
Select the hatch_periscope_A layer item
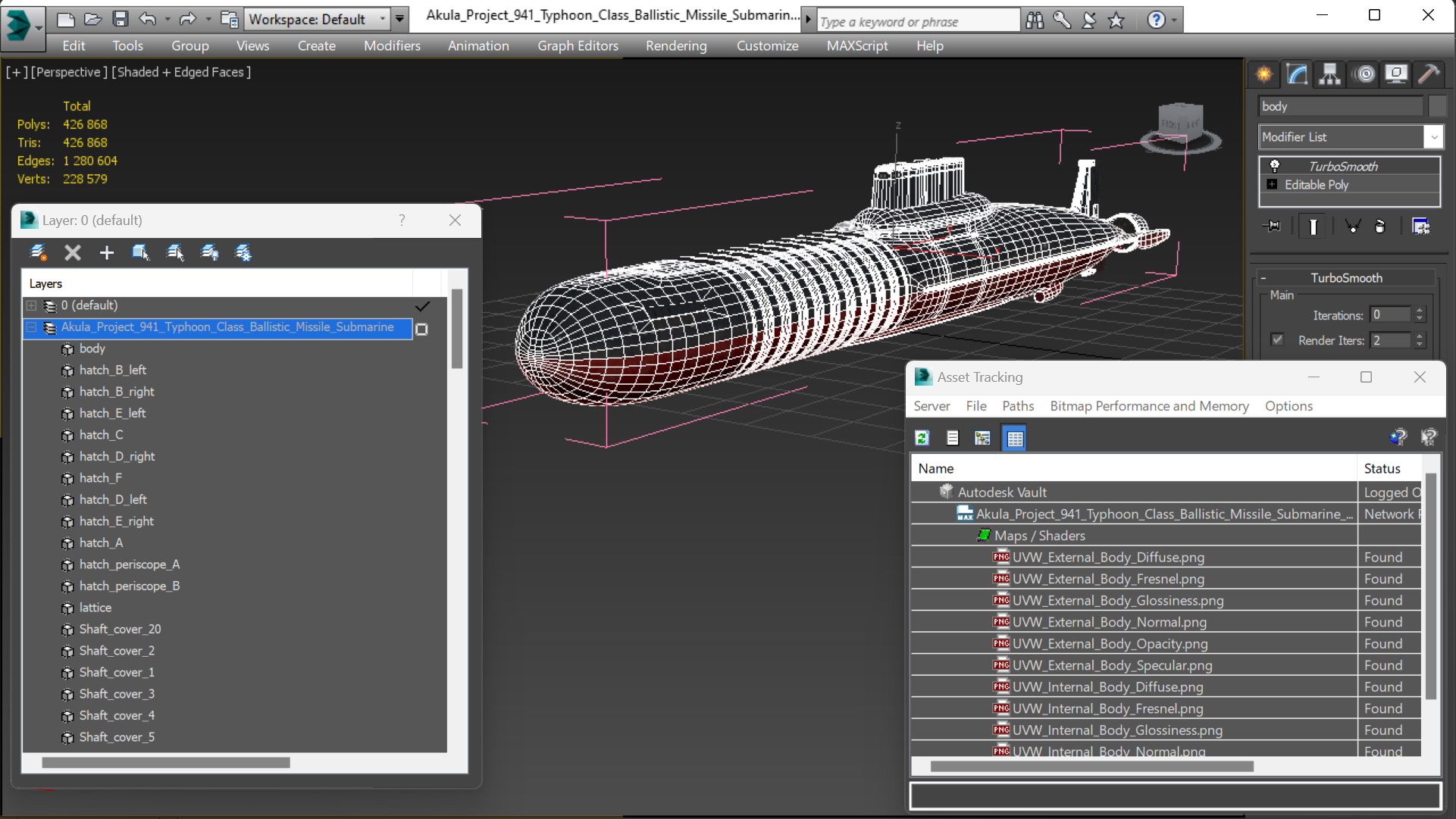pos(130,564)
